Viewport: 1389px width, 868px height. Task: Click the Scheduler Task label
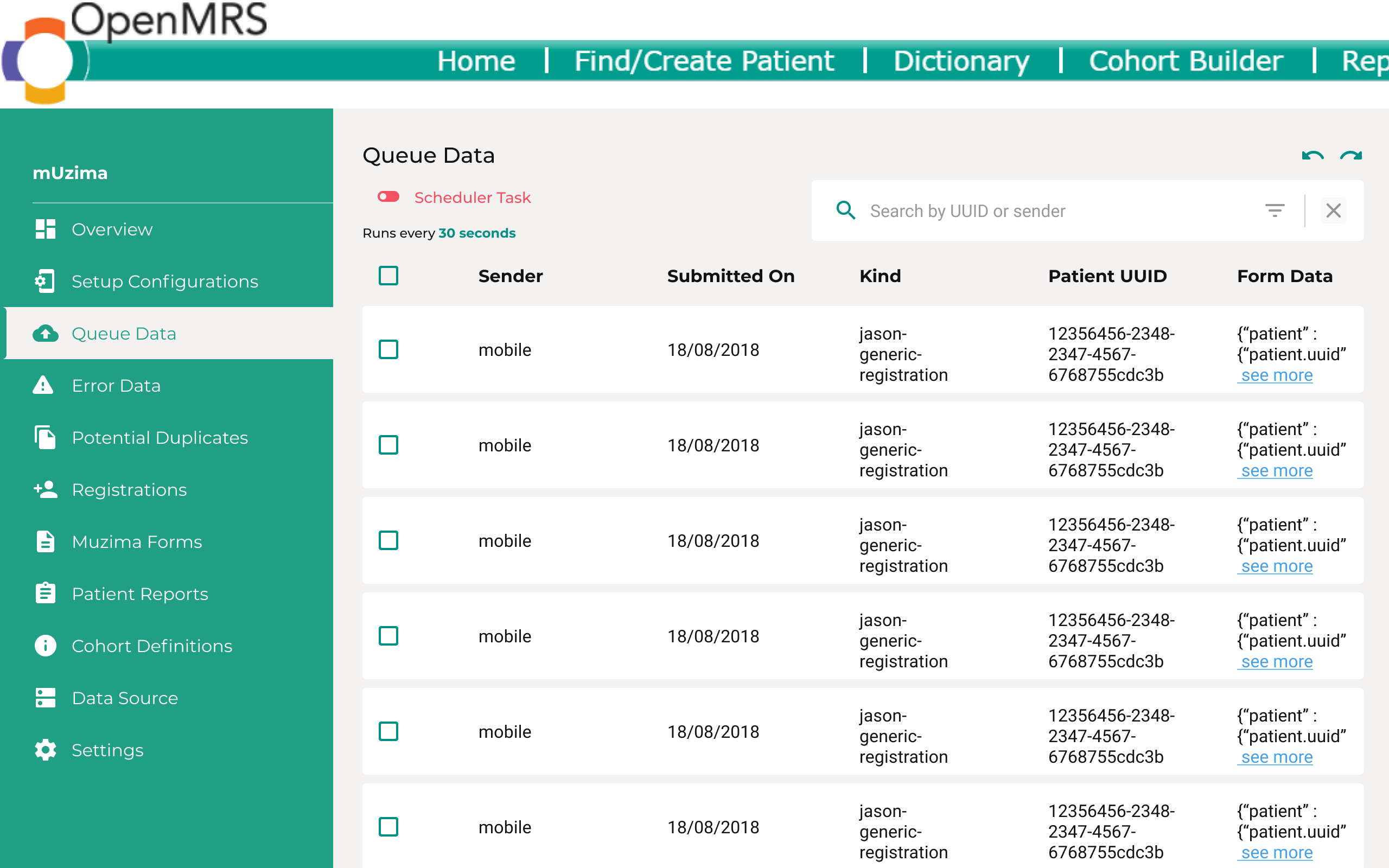473,197
